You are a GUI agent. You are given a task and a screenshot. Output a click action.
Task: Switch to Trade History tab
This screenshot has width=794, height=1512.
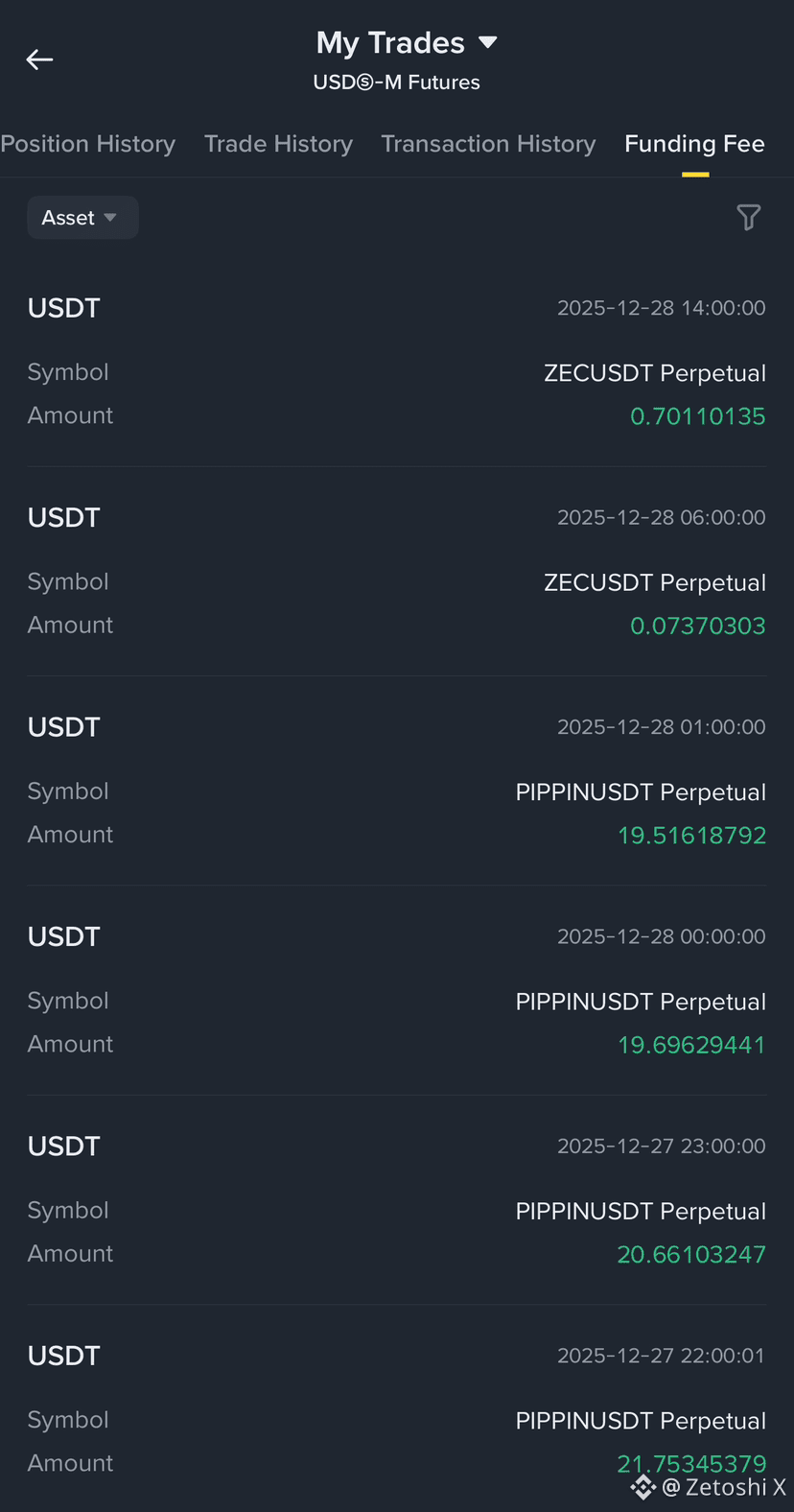point(278,144)
